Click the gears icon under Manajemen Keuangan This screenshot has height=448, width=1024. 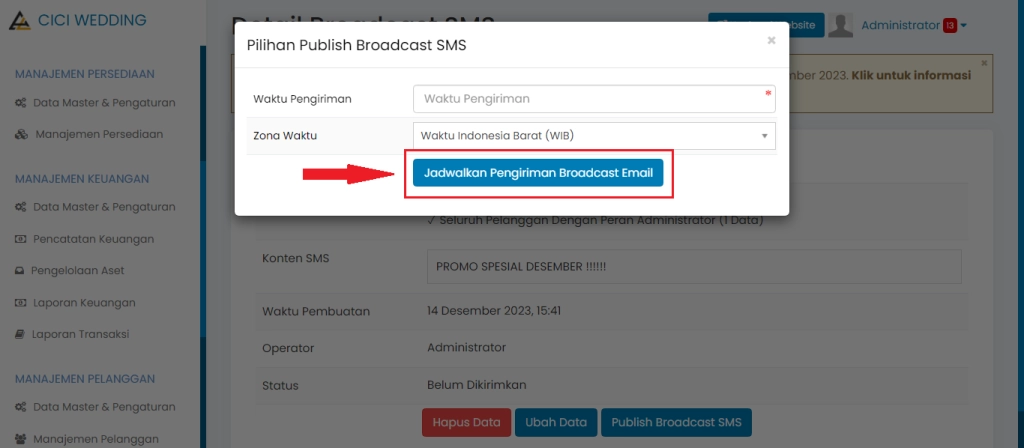point(21,207)
